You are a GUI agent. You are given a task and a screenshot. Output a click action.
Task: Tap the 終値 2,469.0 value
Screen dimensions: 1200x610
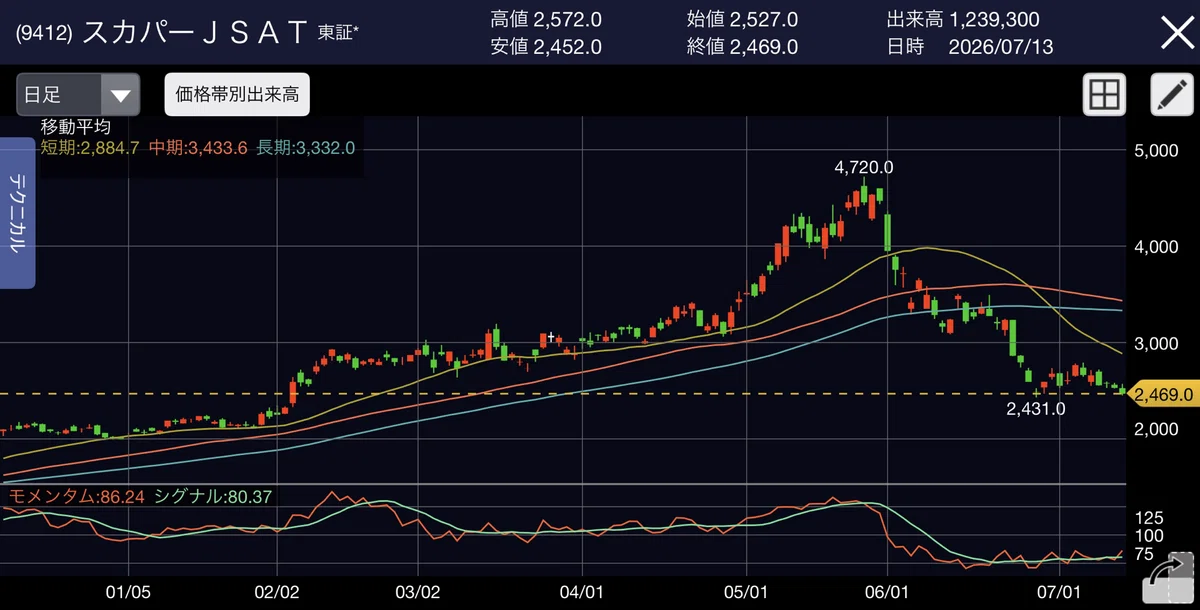coord(743,46)
